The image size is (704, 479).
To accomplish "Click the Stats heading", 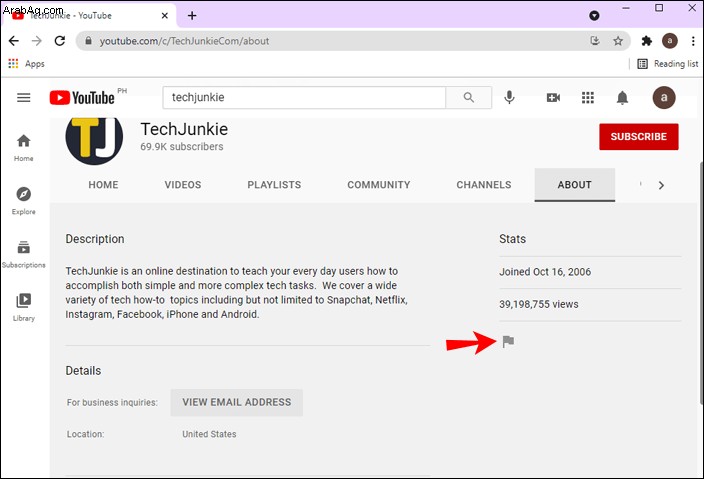I will (x=512, y=239).
